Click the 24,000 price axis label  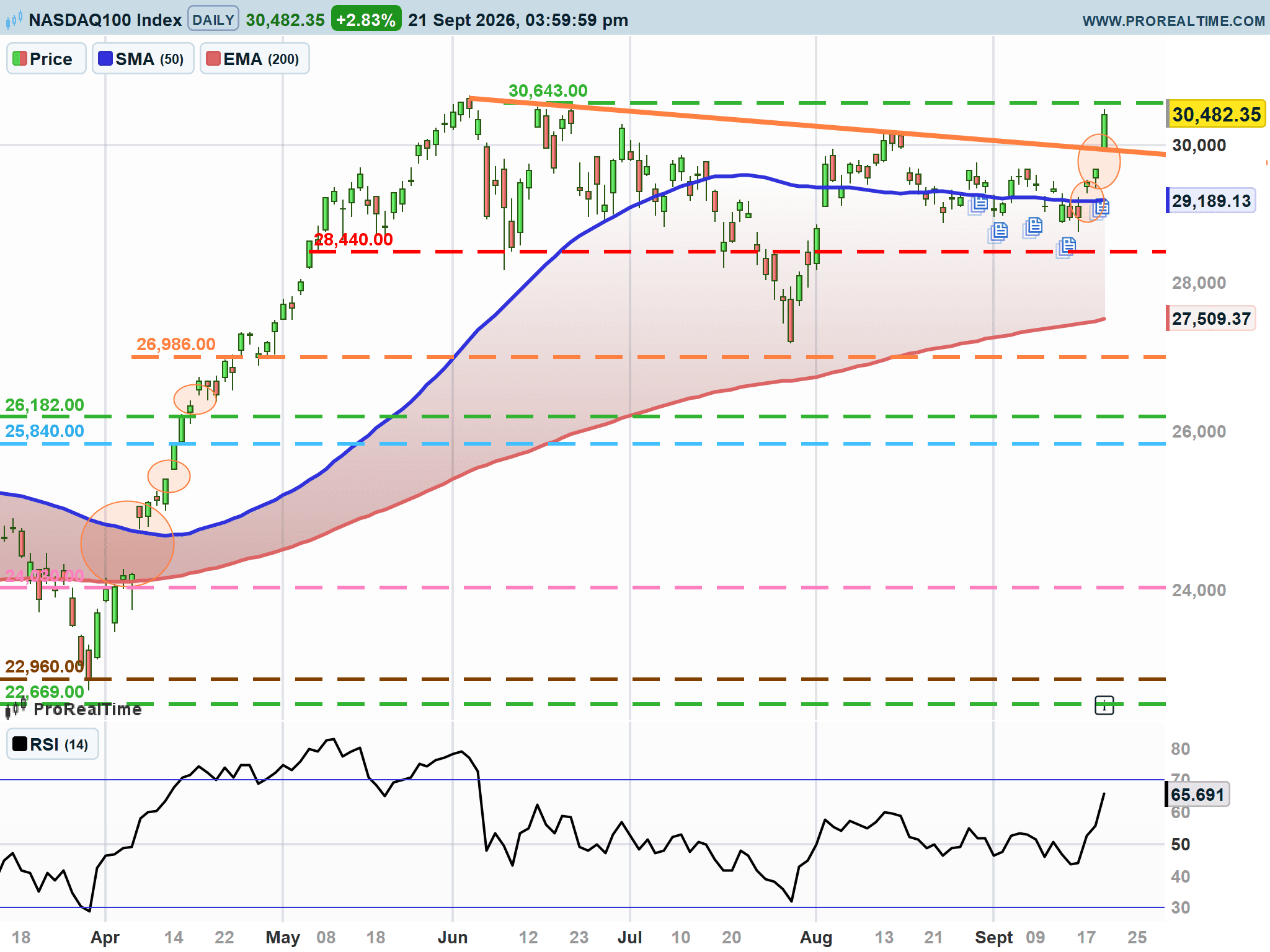pos(1199,591)
